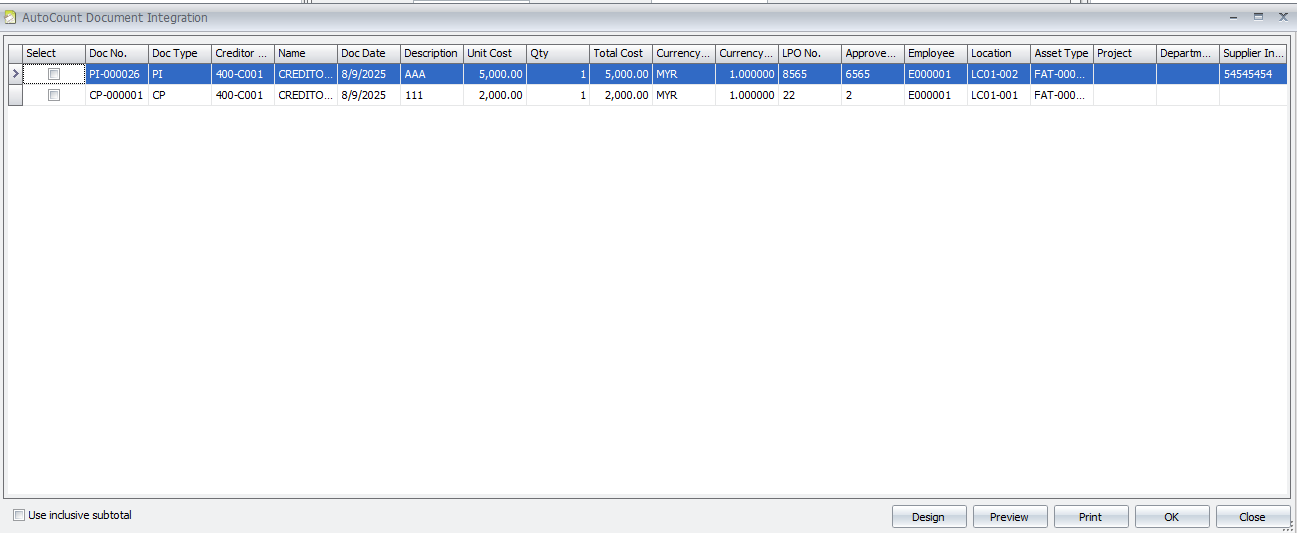Screen dimensions: 1297x533
Task: Click the Close button at bottom
Action: (1253, 516)
